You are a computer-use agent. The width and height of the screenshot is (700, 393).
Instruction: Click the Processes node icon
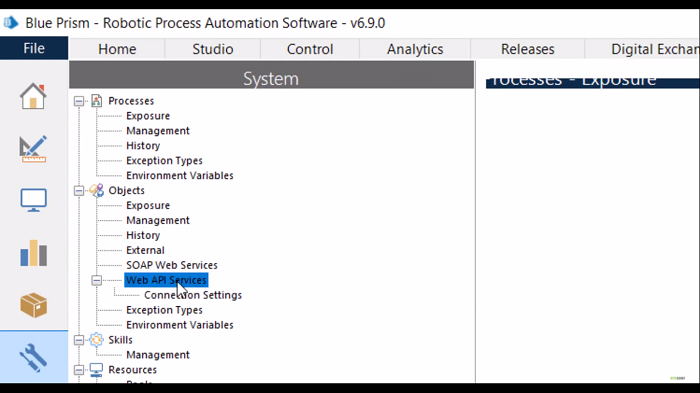[x=96, y=101]
